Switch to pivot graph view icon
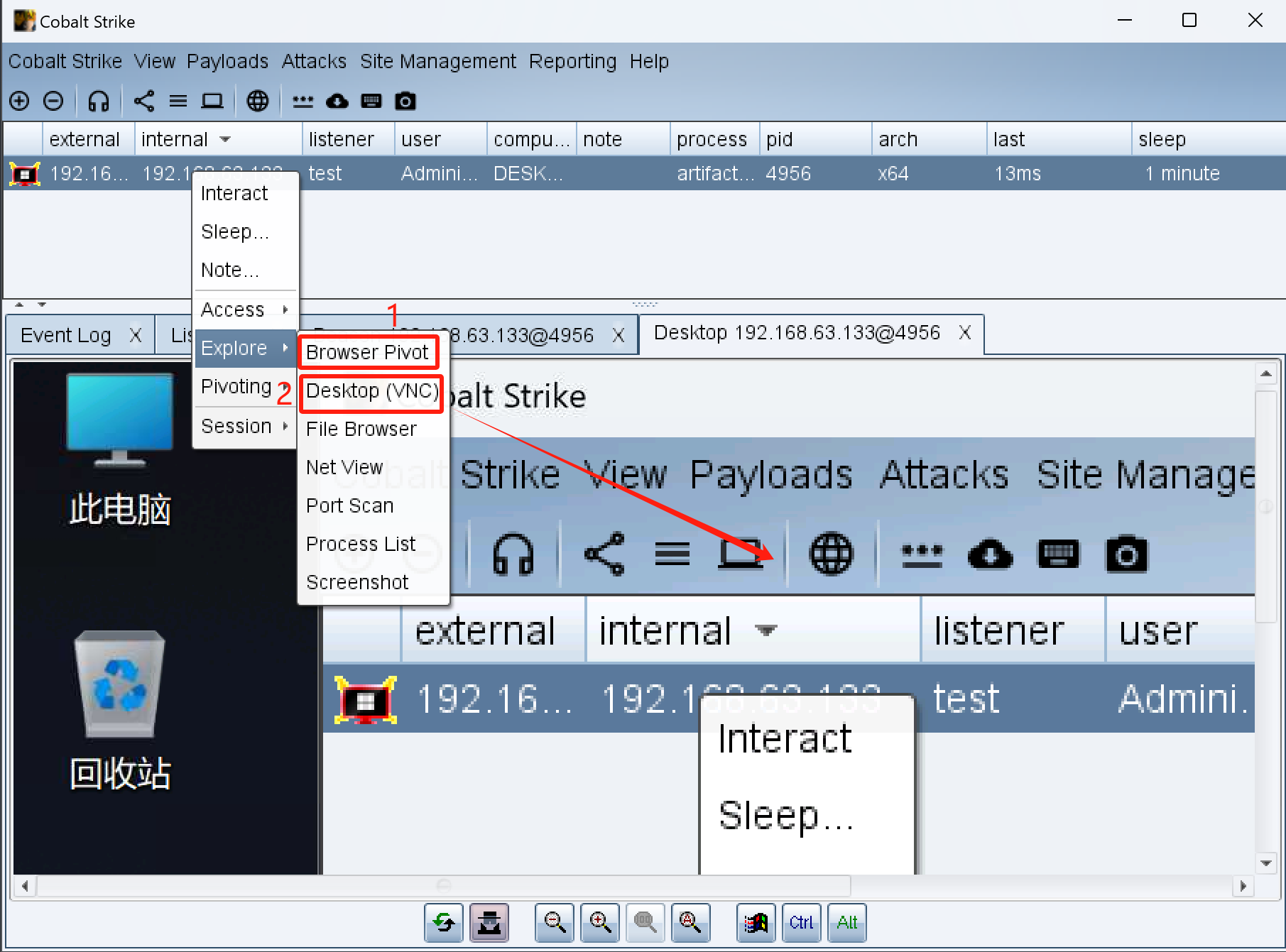This screenshot has height=952, width=1286. click(x=144, y=101)
